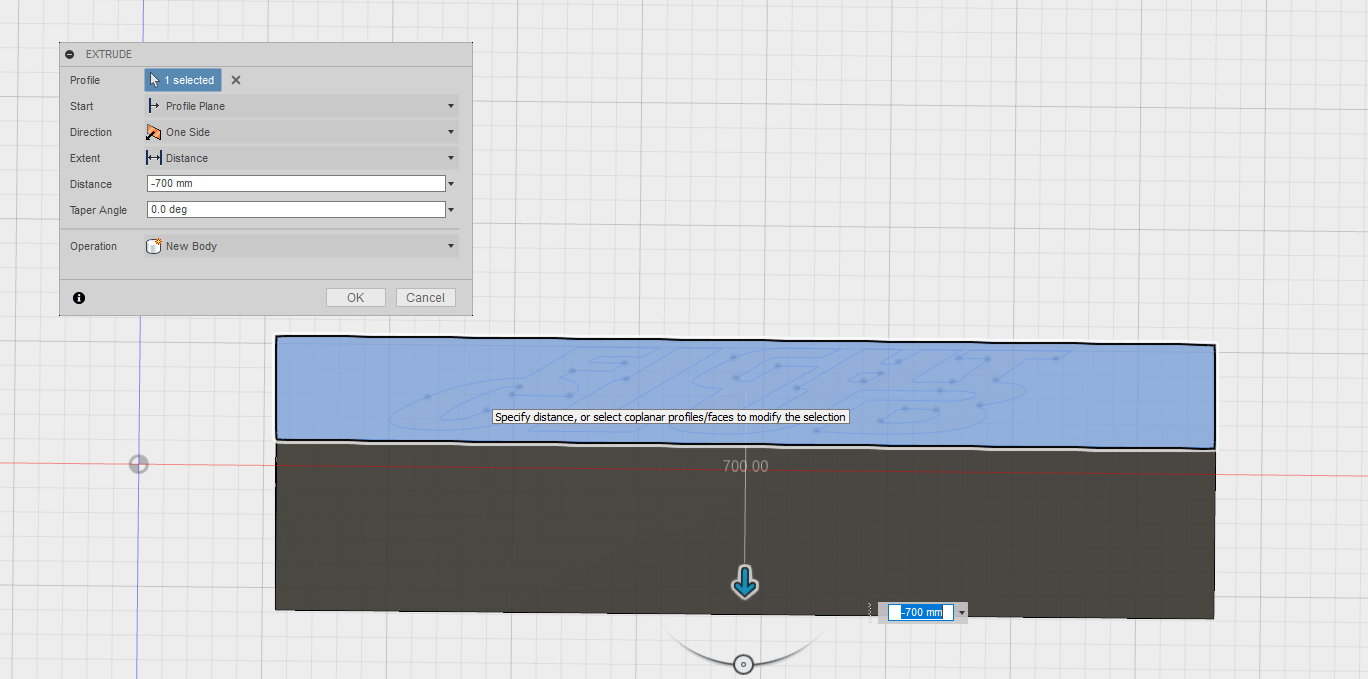Open the Extent 'Distance' dropdown
Viewport: 1368px width, 679px height.
[301, 158]
